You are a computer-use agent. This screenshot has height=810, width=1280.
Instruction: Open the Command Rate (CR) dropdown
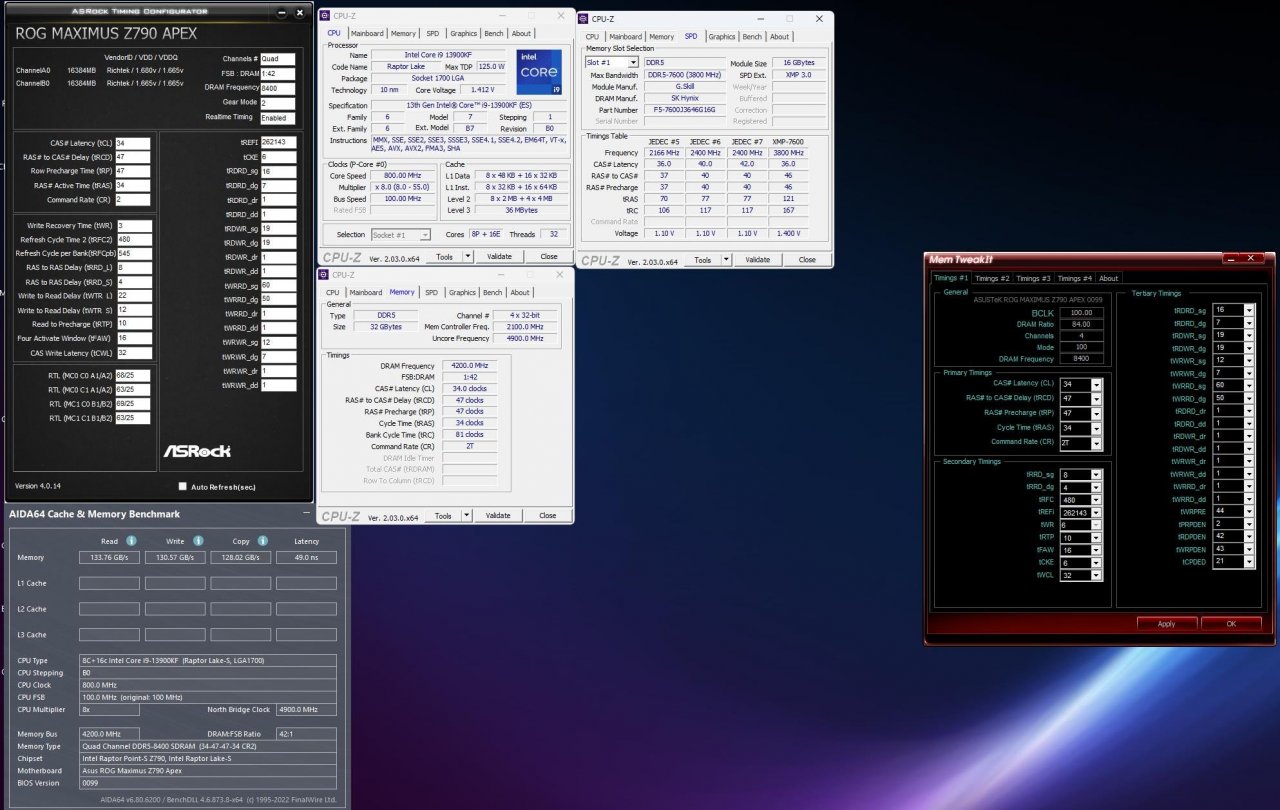(1096, 442)
